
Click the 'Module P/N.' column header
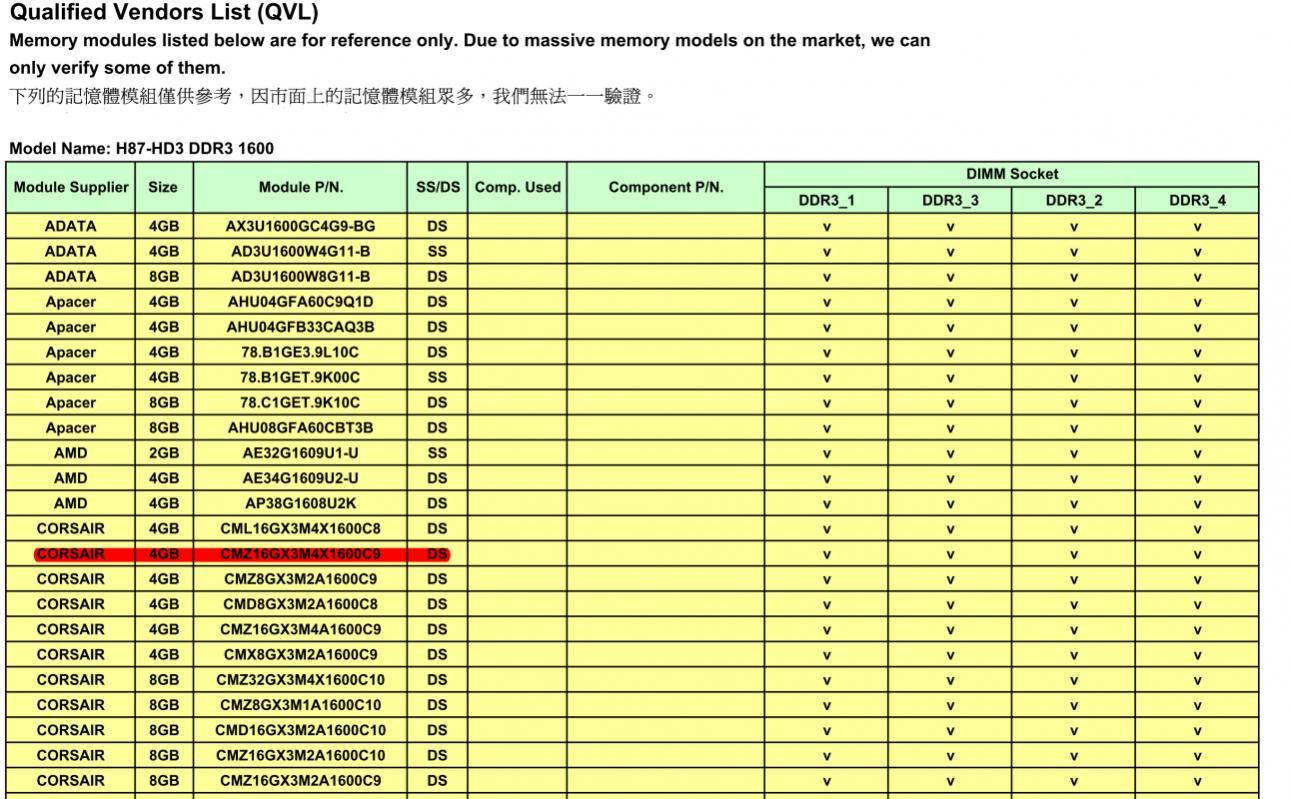300,187
